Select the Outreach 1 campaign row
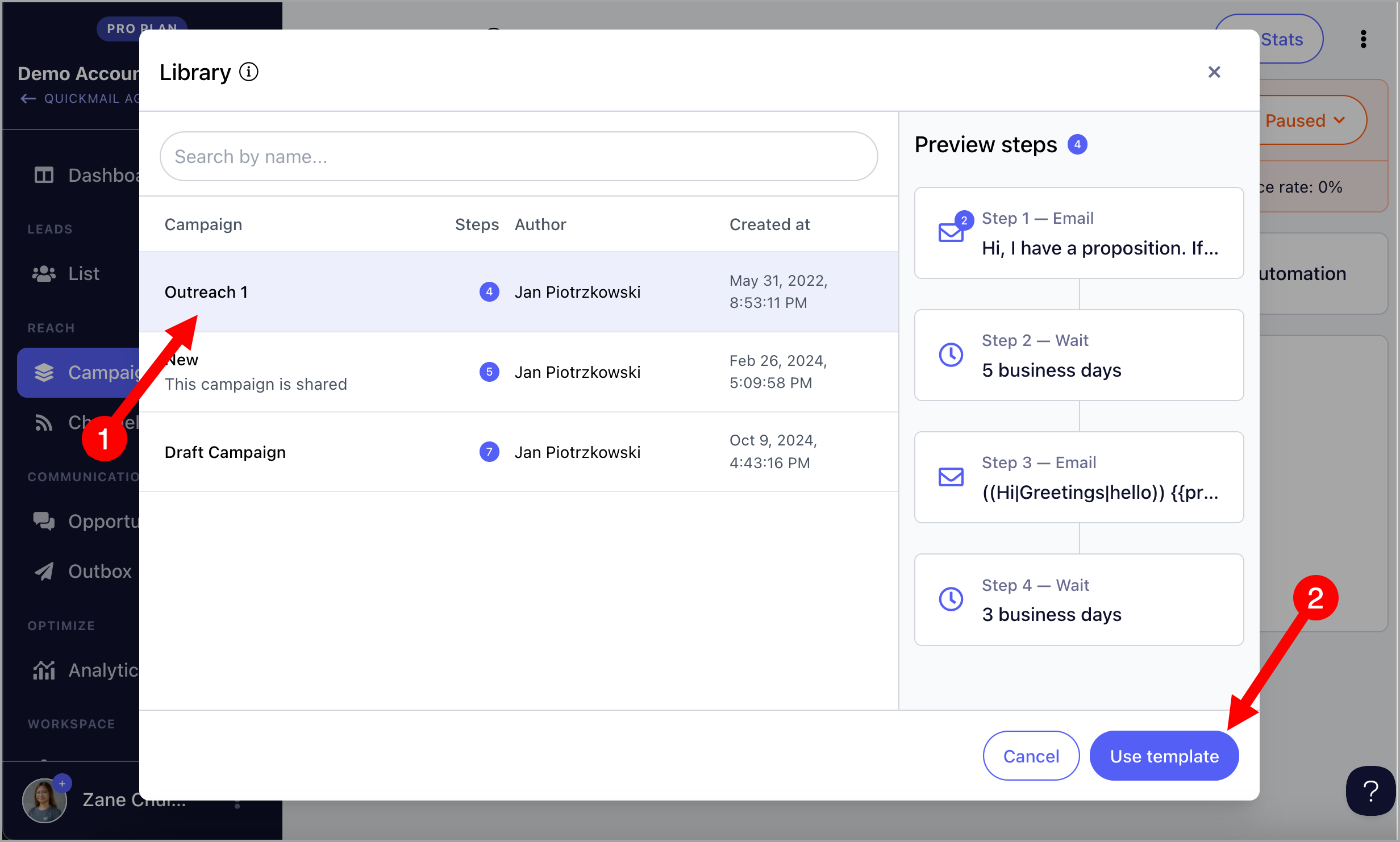 click(519, 291)
